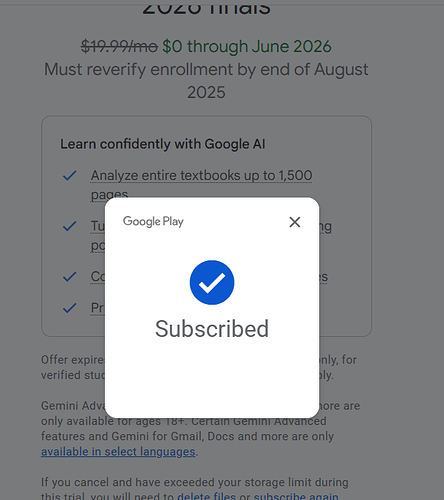Click the Google Play logo in dialog
This screenshot has width=444, height=500.
(153, 222)
